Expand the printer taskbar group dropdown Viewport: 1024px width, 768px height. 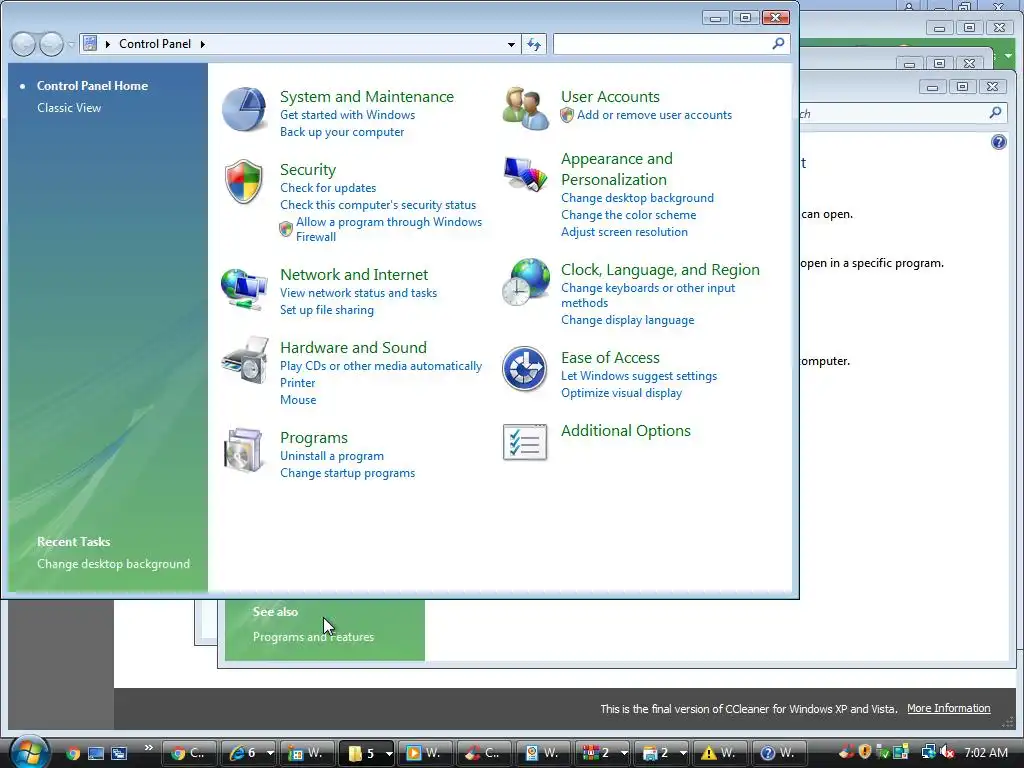[x=682, y=753]
